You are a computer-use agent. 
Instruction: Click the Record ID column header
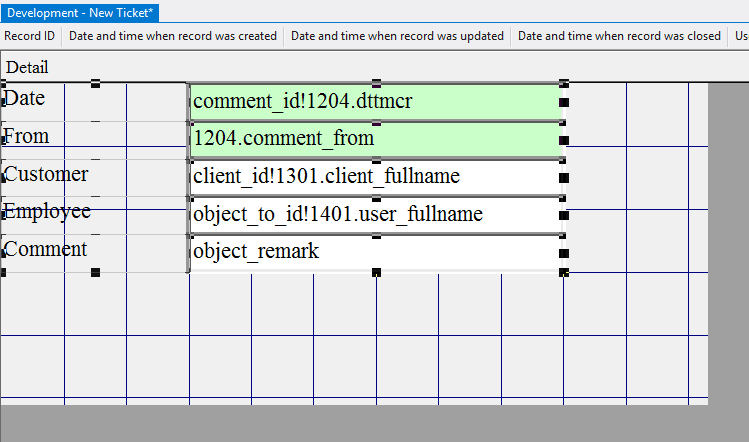coord(30,36)
